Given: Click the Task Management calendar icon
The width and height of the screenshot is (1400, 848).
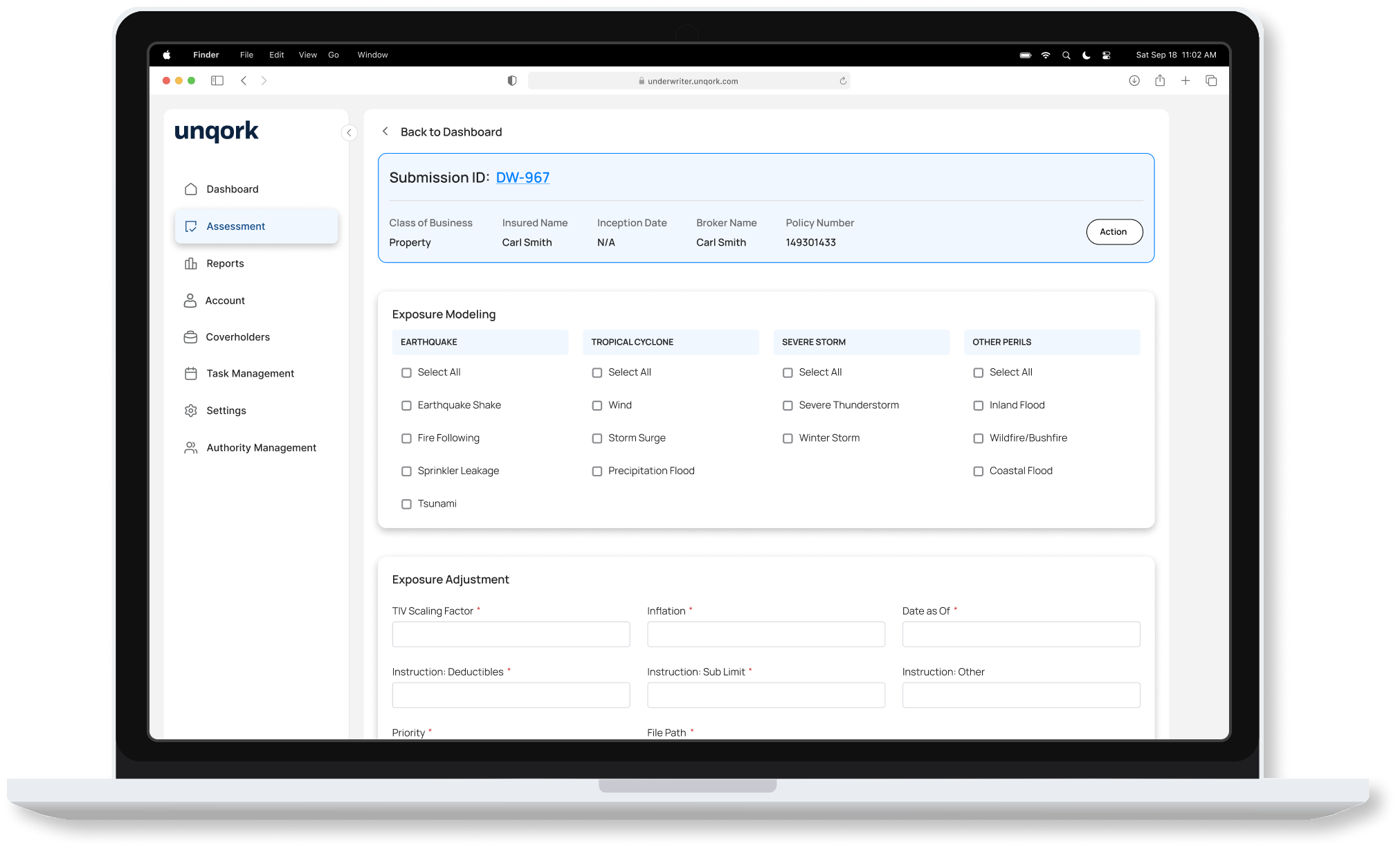Looking at the screenshot, I should (x=191, y=374).
